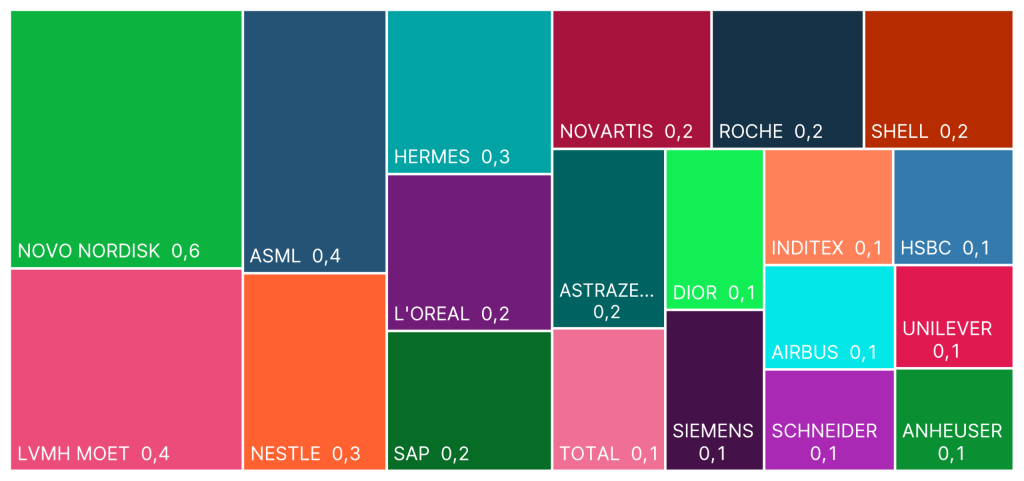The height and width of the screenshot is (481, 1024).
Task: Select the green ANHEUSER cell
Action: 953,420
